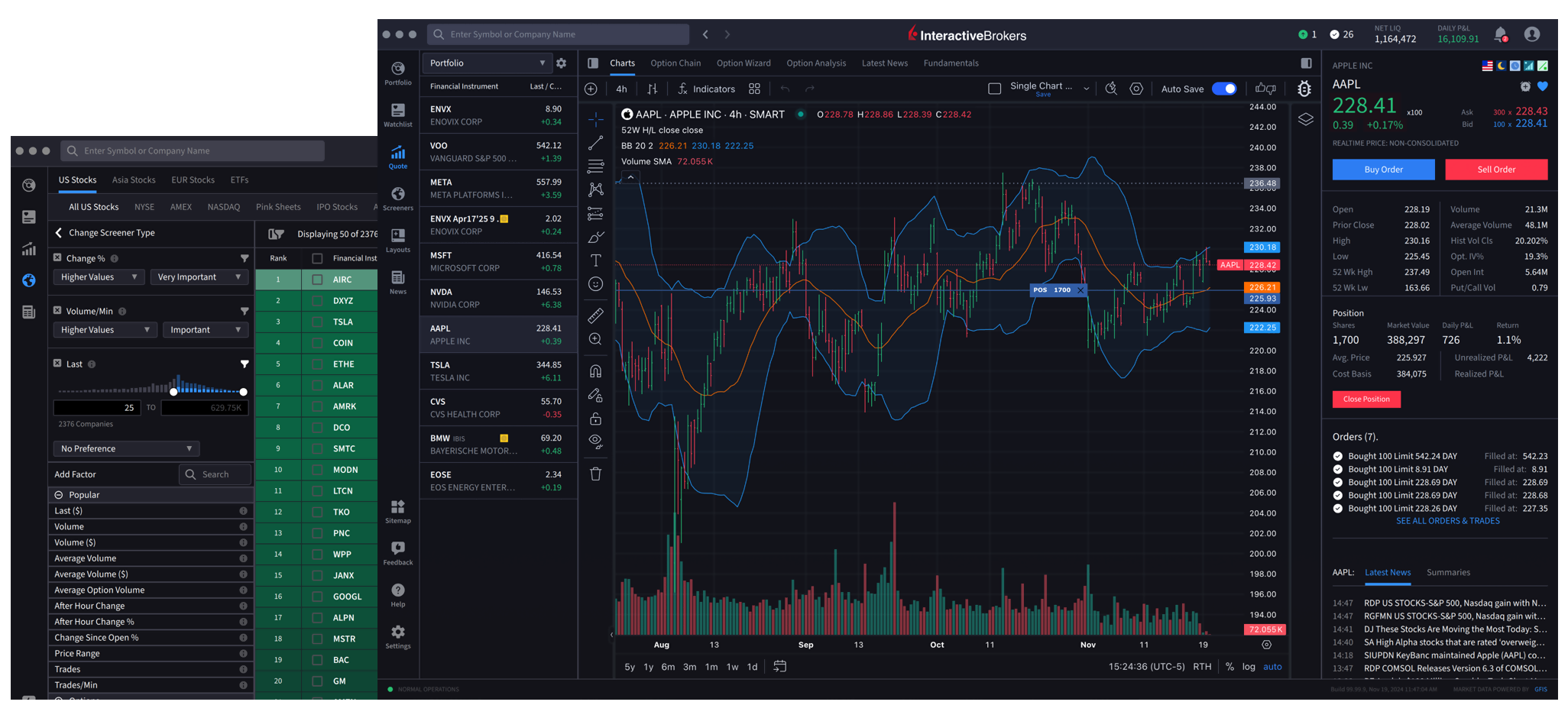Tick the Financial Inst header checkbox
The width and height of the screenshot is (1568, 718).
[x=317, y=258]
